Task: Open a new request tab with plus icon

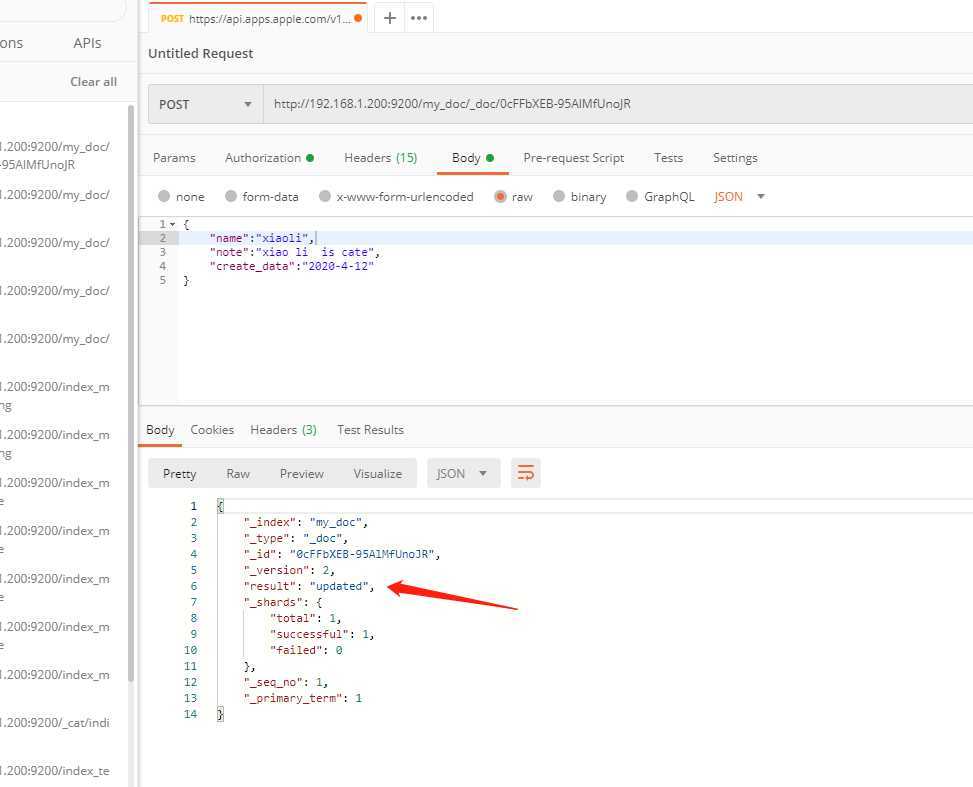Action: pos(390,18)
